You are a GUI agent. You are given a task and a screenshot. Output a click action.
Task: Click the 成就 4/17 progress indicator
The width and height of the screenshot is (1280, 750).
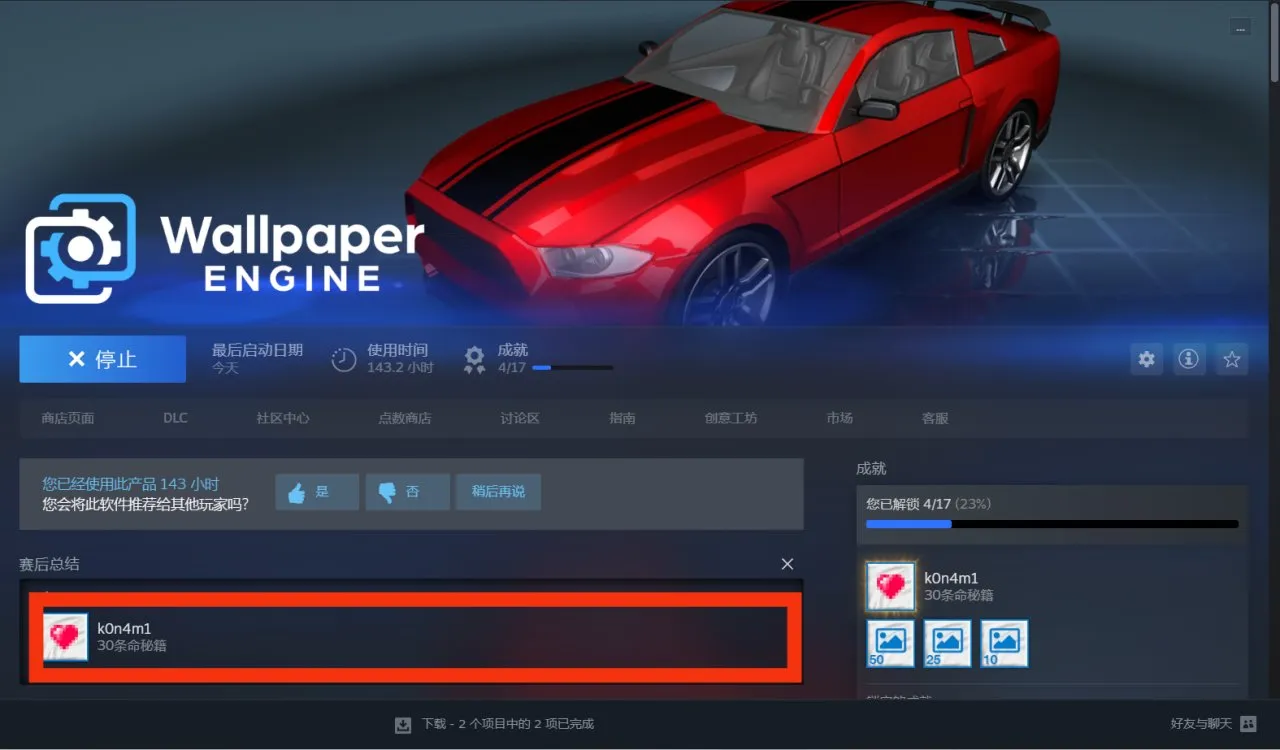538,359
